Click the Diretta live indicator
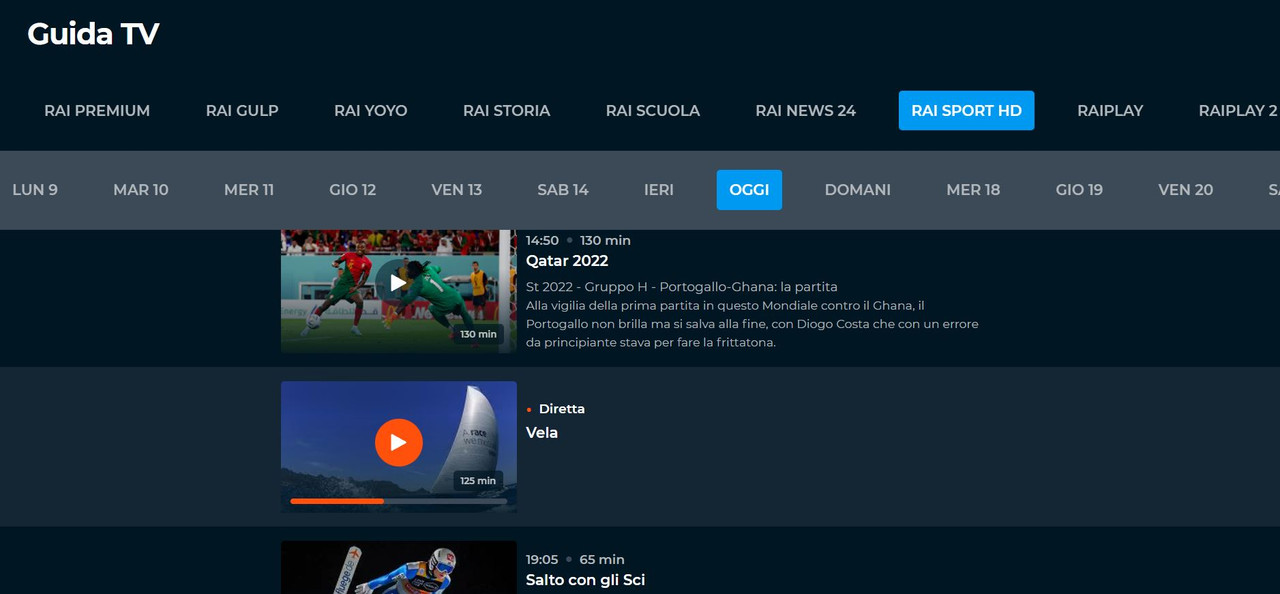The width and height of the screenshot is (1280, 594). pos(556,409)
